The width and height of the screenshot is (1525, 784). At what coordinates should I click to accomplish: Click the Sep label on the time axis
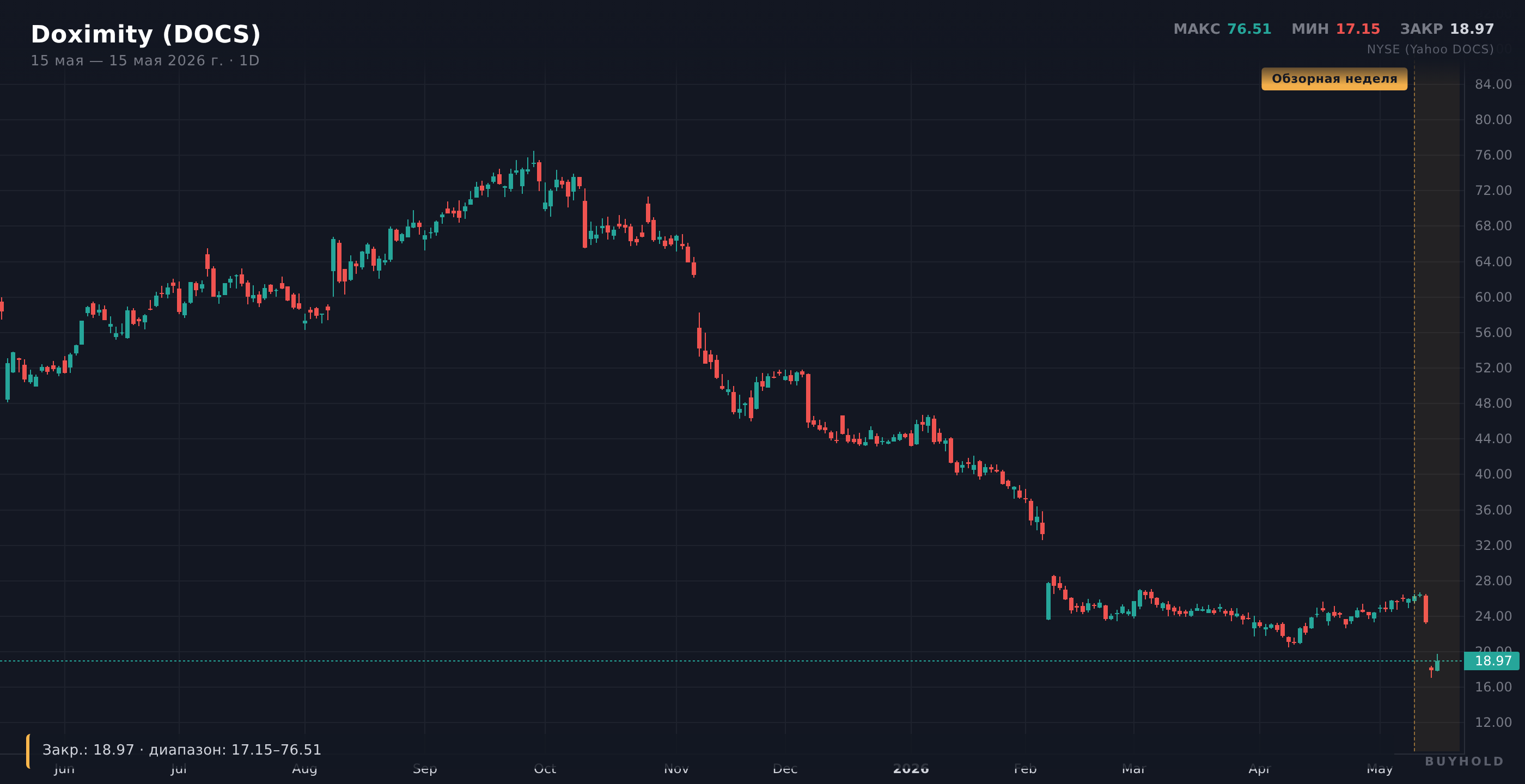pyautogui.click(x=424, y=769)
